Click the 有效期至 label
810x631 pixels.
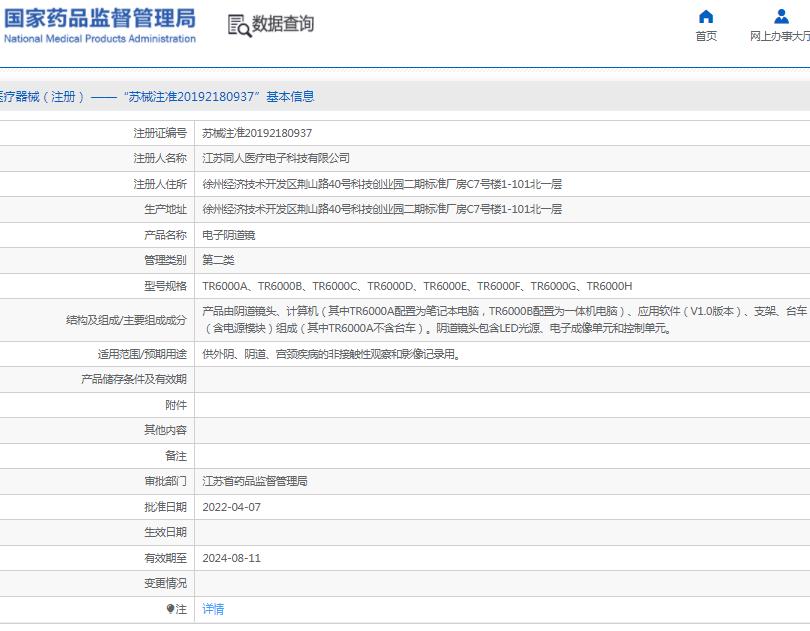pyautogui.click(x=165, y=558)
